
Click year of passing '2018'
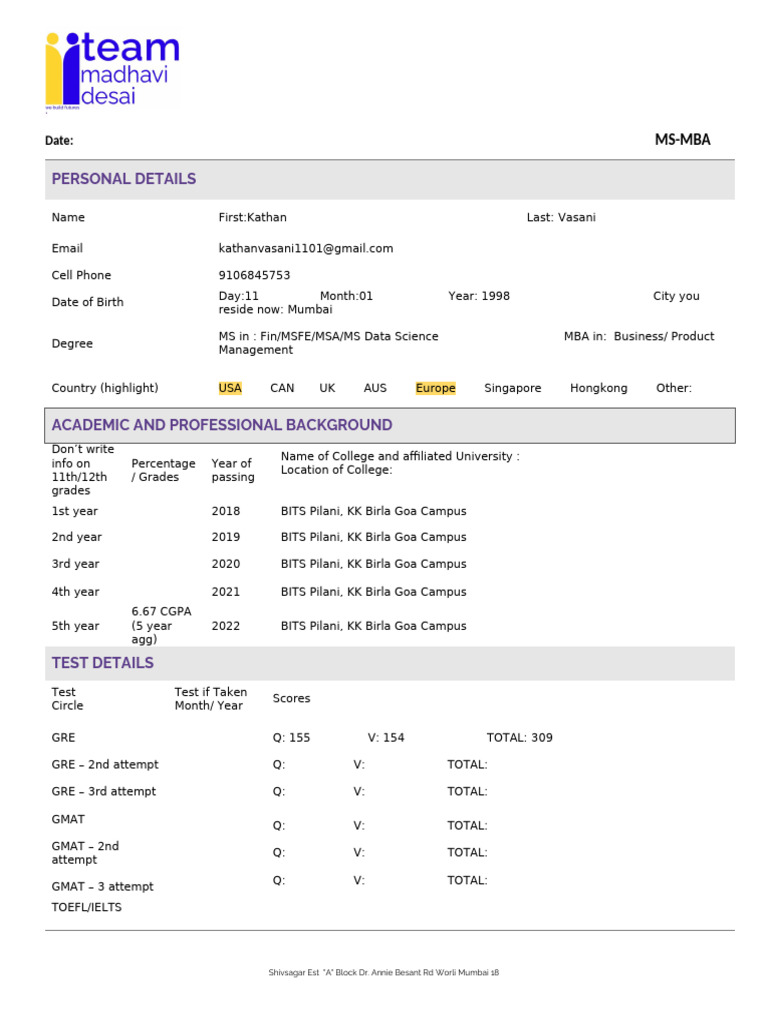pos(225,511)
